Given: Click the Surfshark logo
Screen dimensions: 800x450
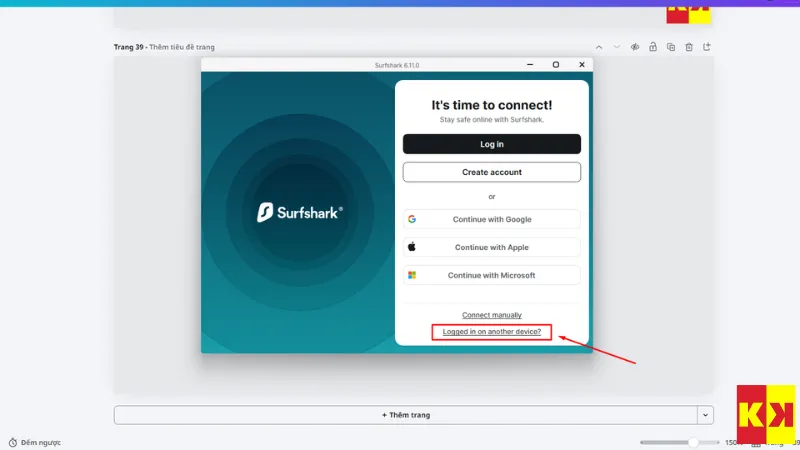Looking at the screenshot, I should coord(300,212).
